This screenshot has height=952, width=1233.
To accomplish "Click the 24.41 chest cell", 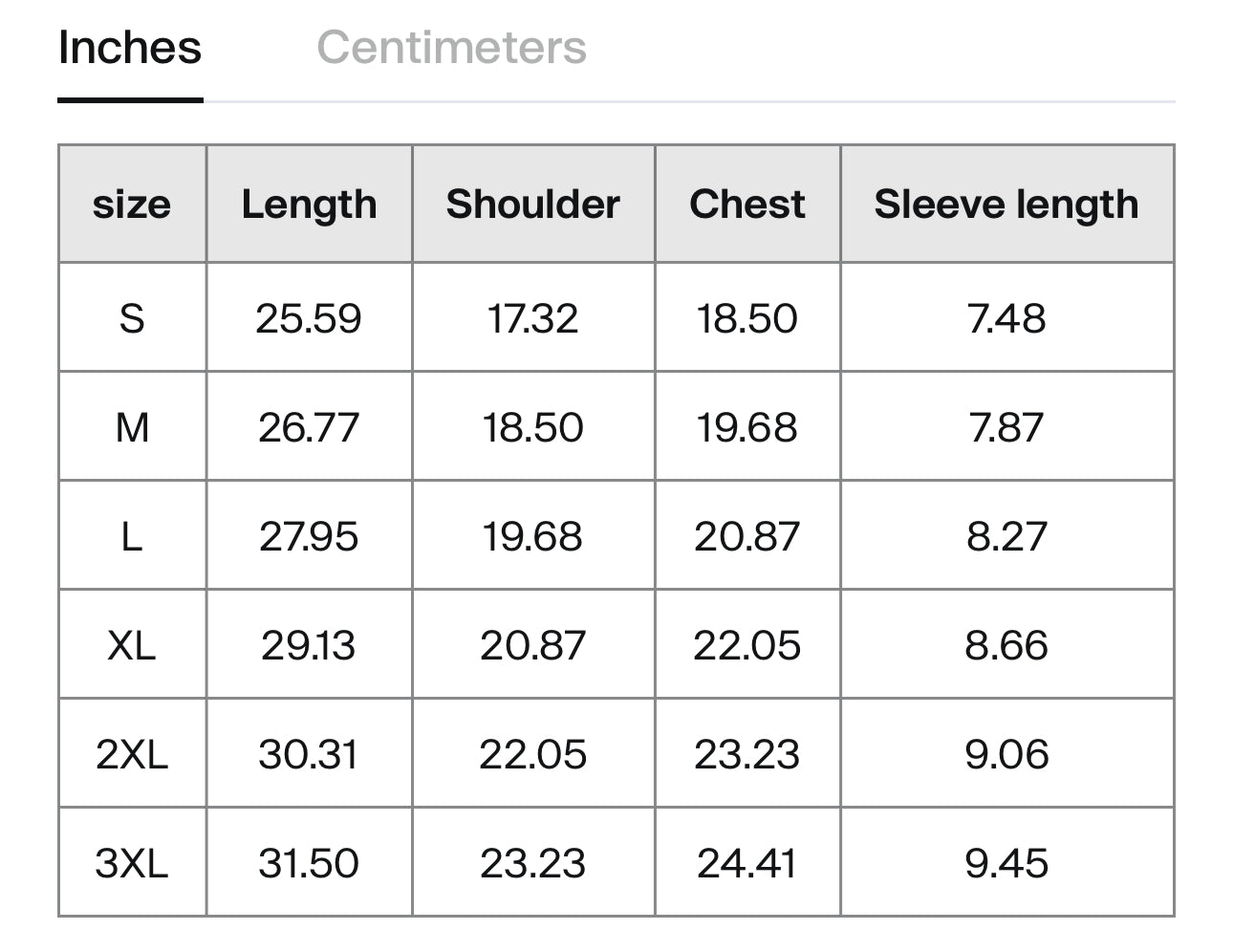I will (x=747, y=863).
